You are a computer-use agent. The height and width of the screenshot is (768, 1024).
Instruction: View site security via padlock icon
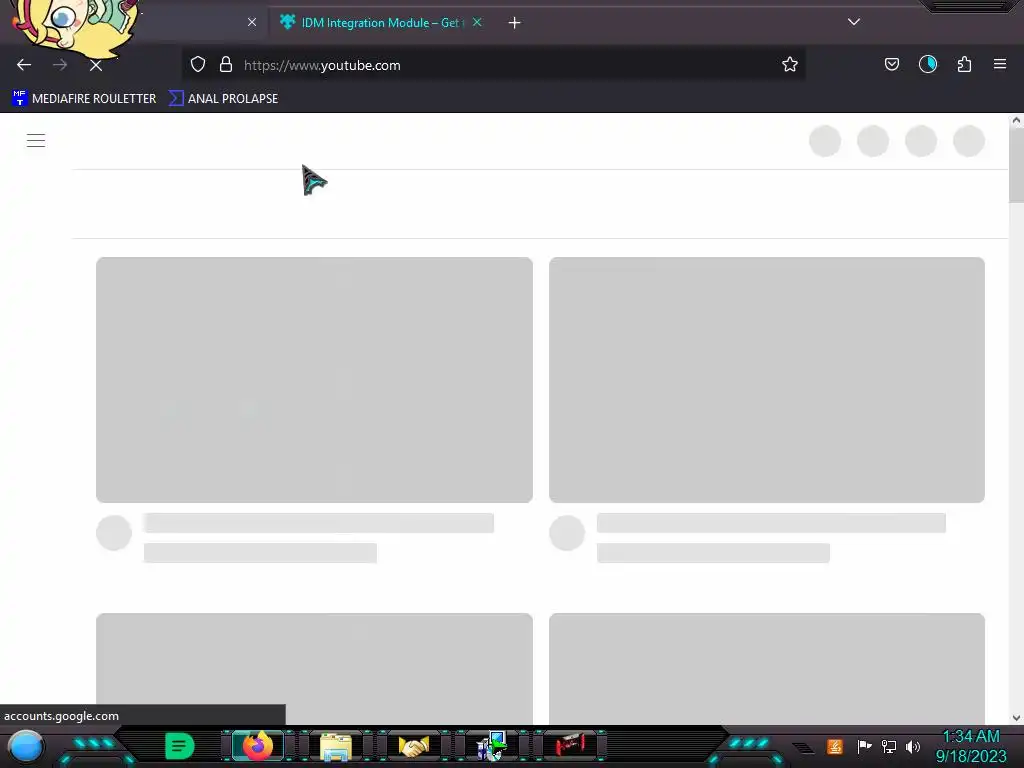tap(226, 65)
